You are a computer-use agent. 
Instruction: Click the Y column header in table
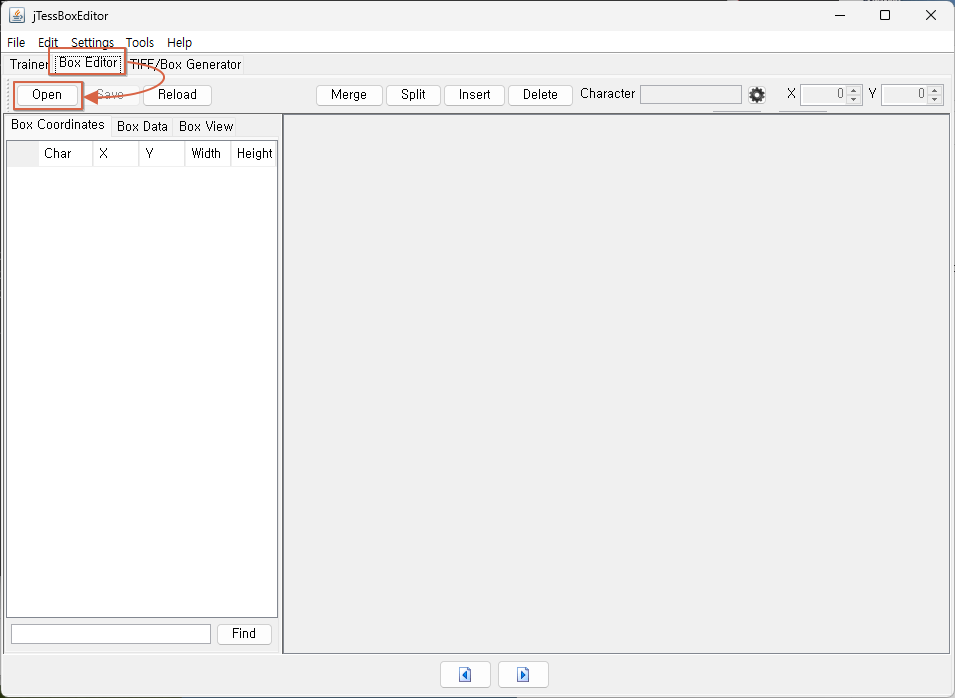tap(161, 153)
